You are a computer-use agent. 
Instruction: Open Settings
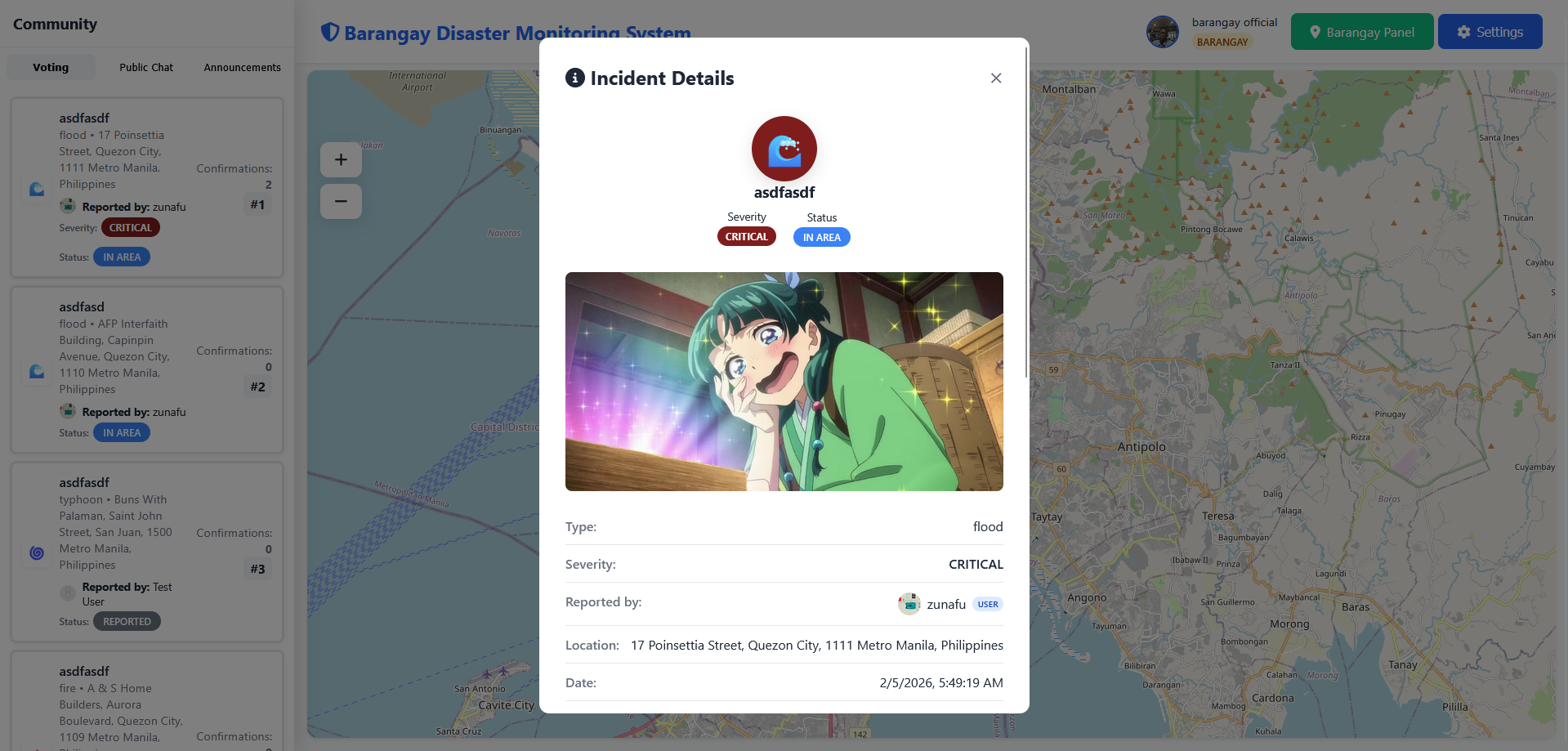click(x=1490, y=32)
